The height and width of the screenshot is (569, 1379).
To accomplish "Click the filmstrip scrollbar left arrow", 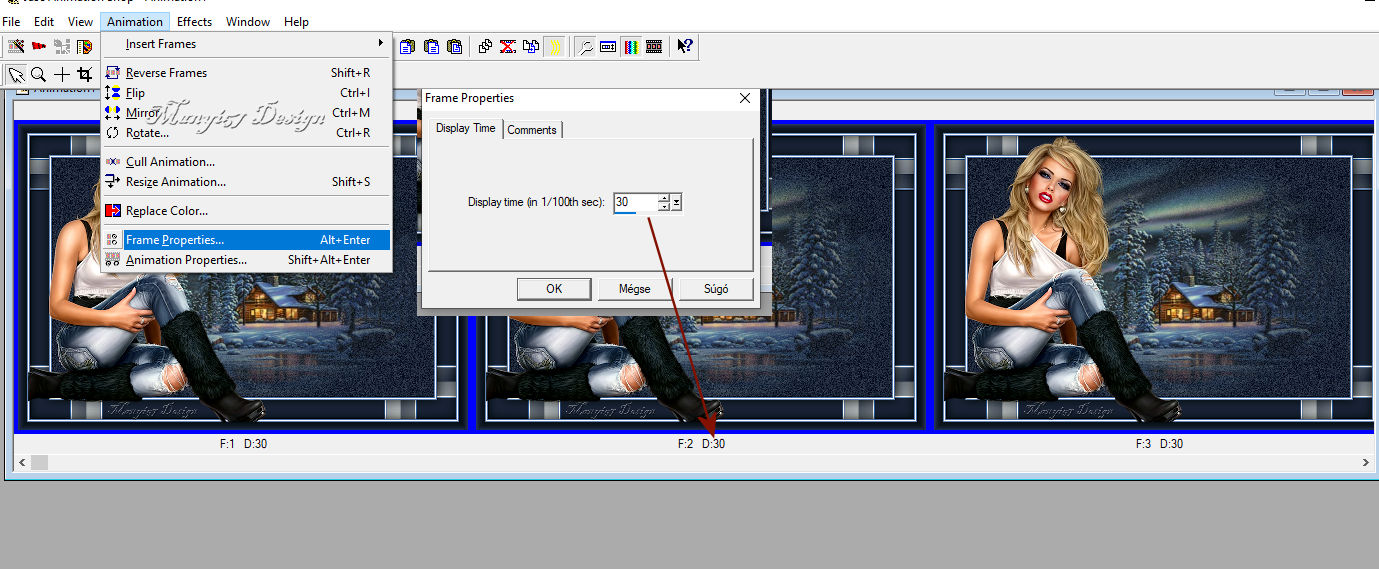I will pos(22,462).
